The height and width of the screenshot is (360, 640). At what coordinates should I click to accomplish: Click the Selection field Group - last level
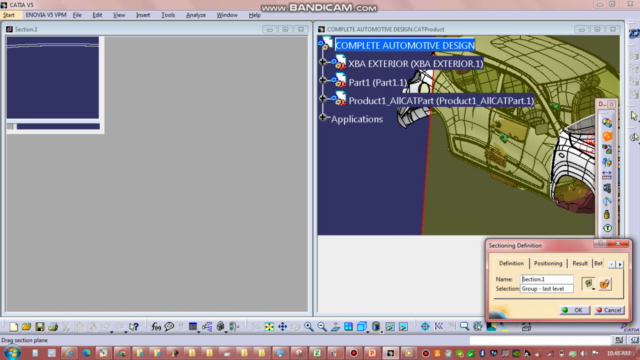(x=547, y=289)
